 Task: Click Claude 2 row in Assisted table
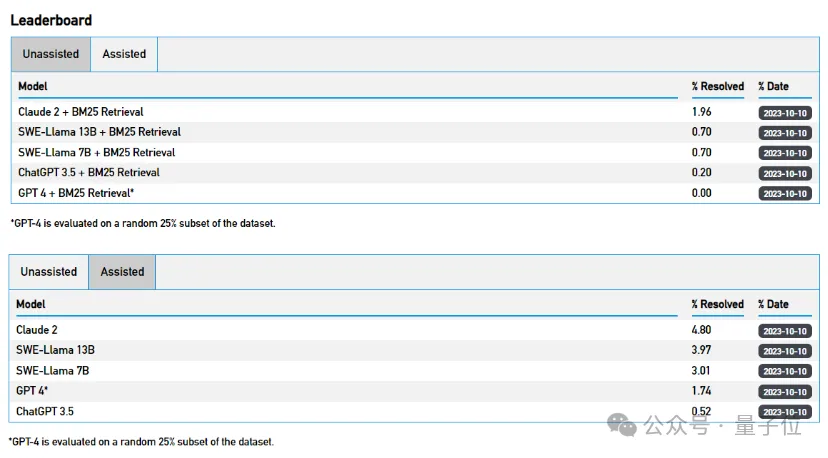pyautogui.click(x=414, y=330)
